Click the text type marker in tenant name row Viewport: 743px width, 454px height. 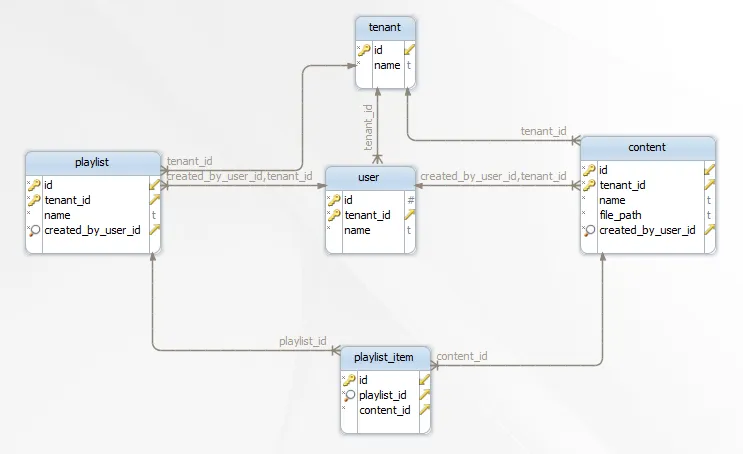409,65
